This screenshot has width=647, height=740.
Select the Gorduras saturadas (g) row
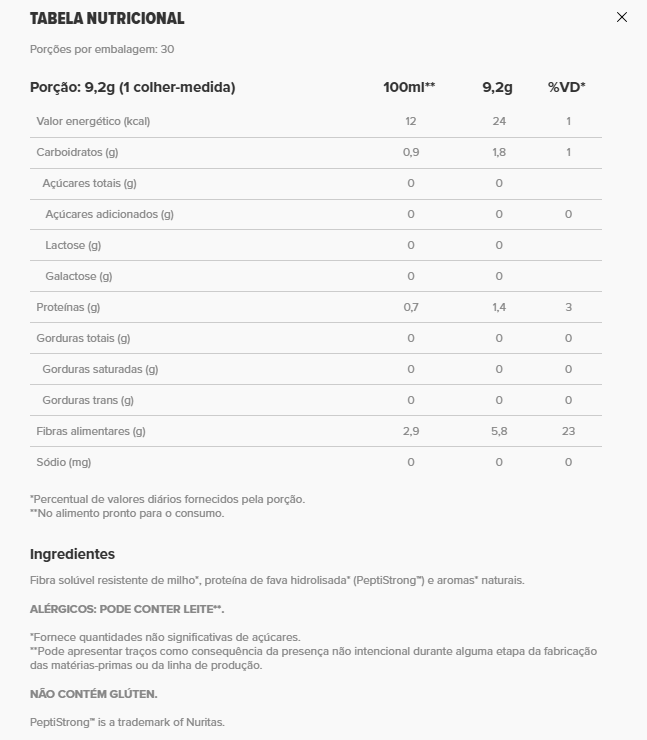point(316,369)
